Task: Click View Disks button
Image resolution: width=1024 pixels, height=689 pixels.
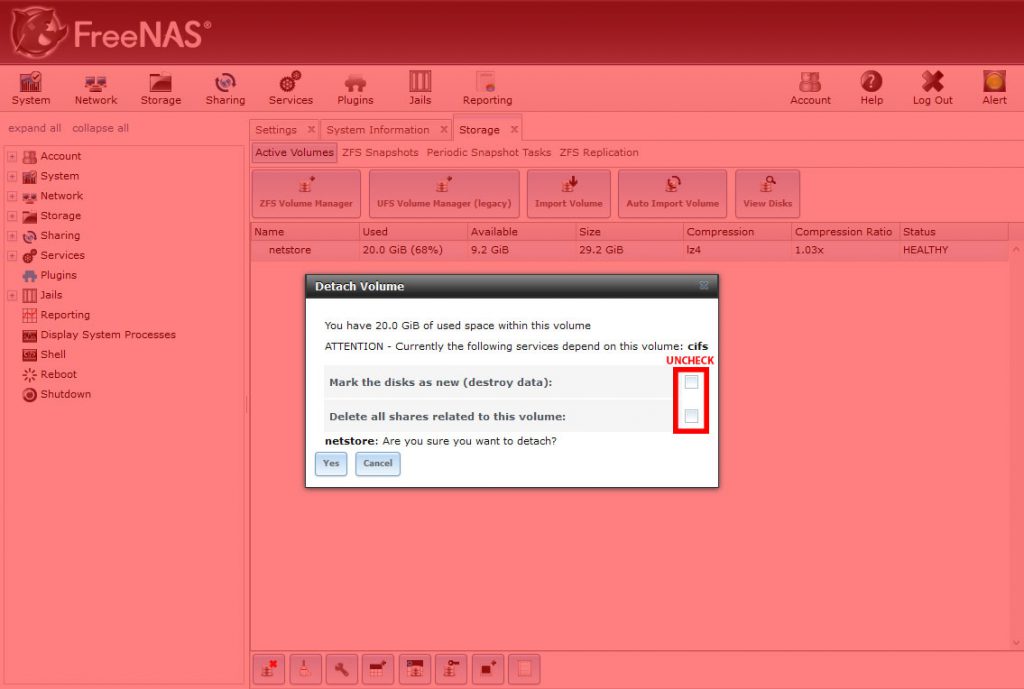Action: click(767, 194)
